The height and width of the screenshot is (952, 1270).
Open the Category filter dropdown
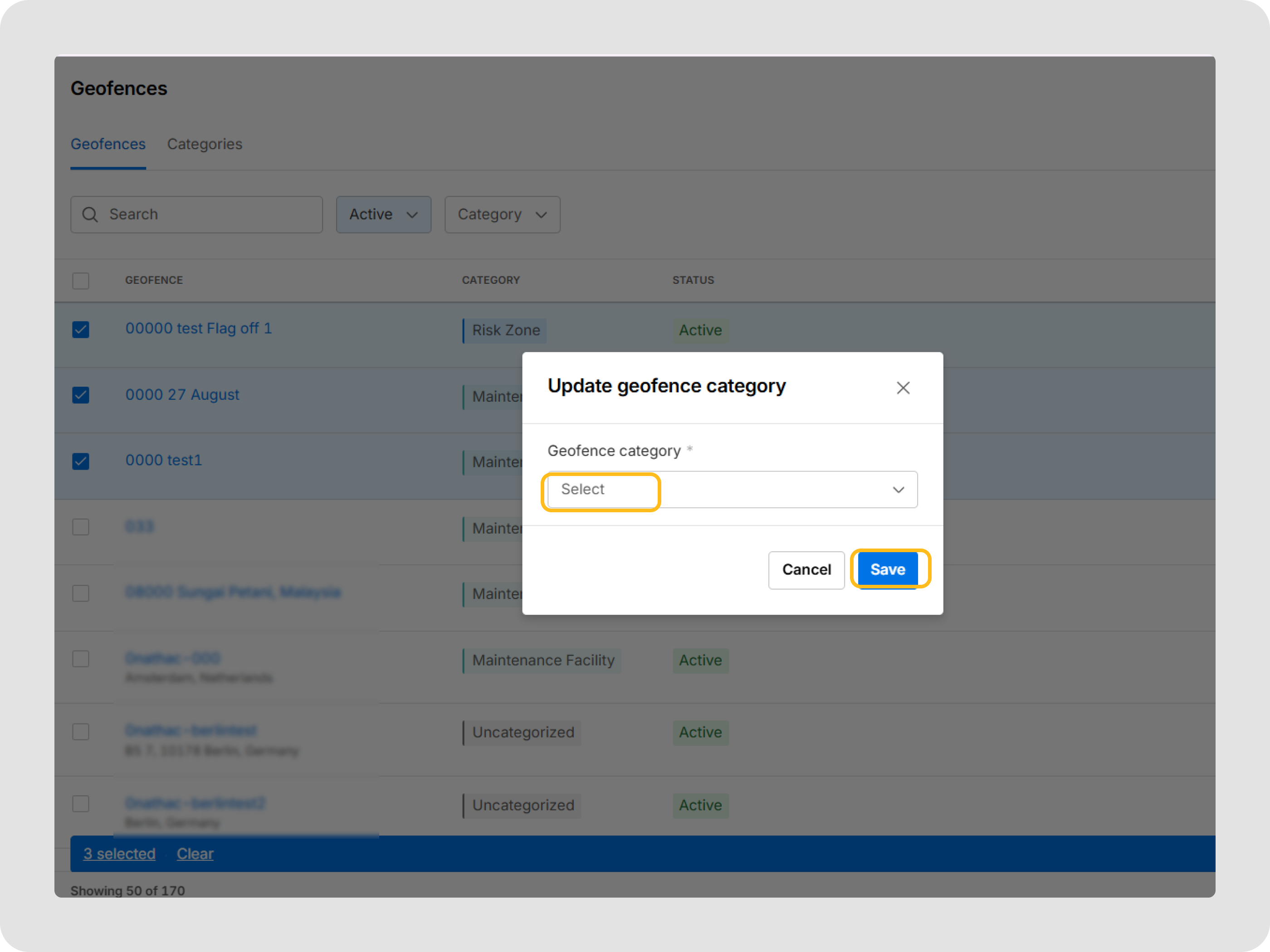click(x=502, y=214)
